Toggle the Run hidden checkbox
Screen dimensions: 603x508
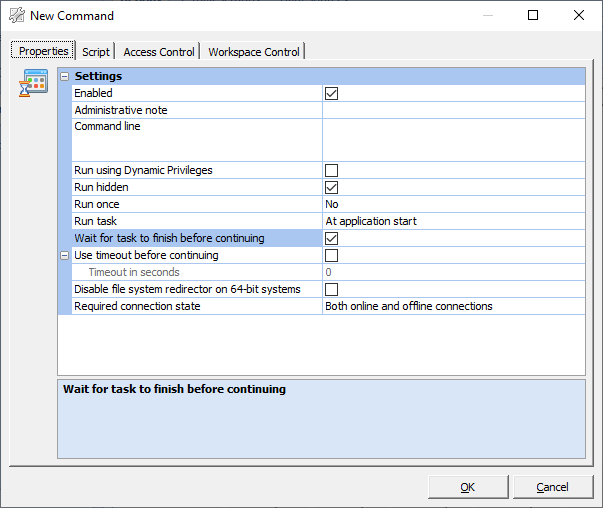[331, 187]
